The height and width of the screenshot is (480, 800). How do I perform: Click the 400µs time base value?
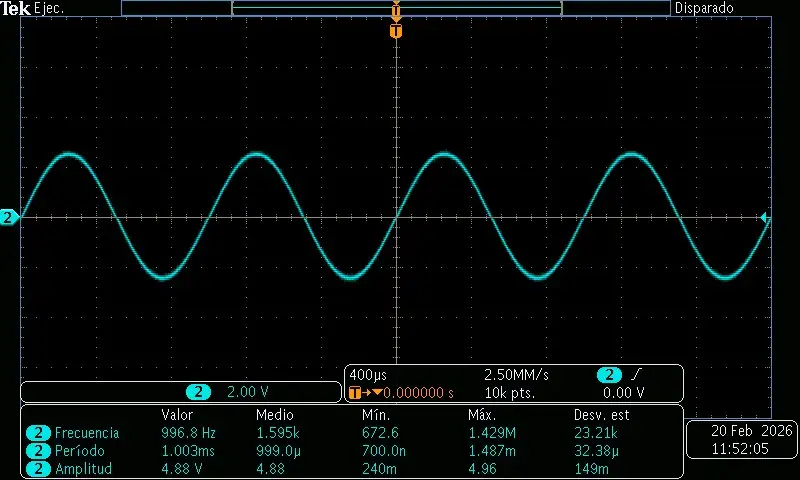click(x=368, y=375)
